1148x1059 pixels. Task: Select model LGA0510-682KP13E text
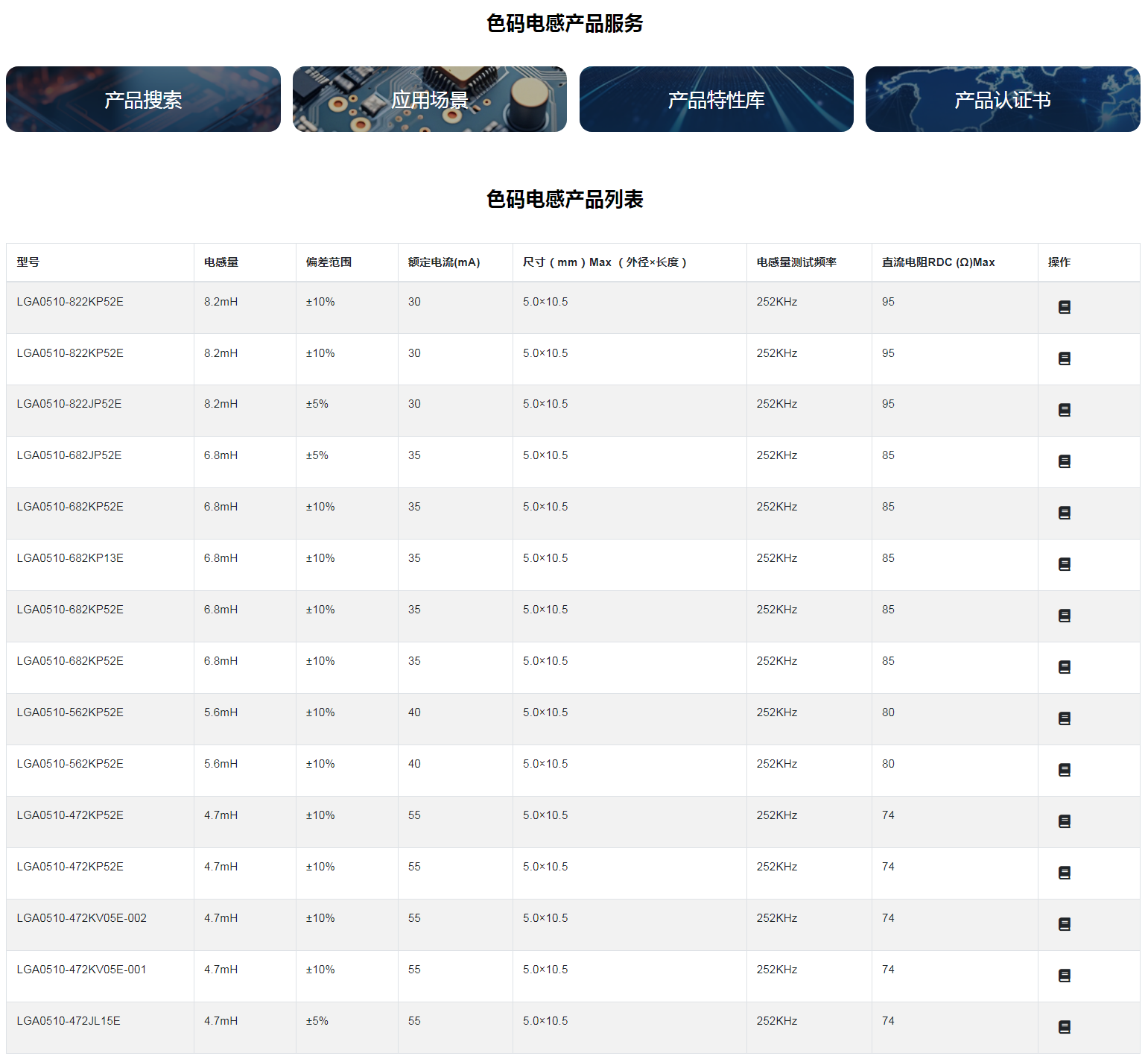pyautogui.click(x=70, y=558)
